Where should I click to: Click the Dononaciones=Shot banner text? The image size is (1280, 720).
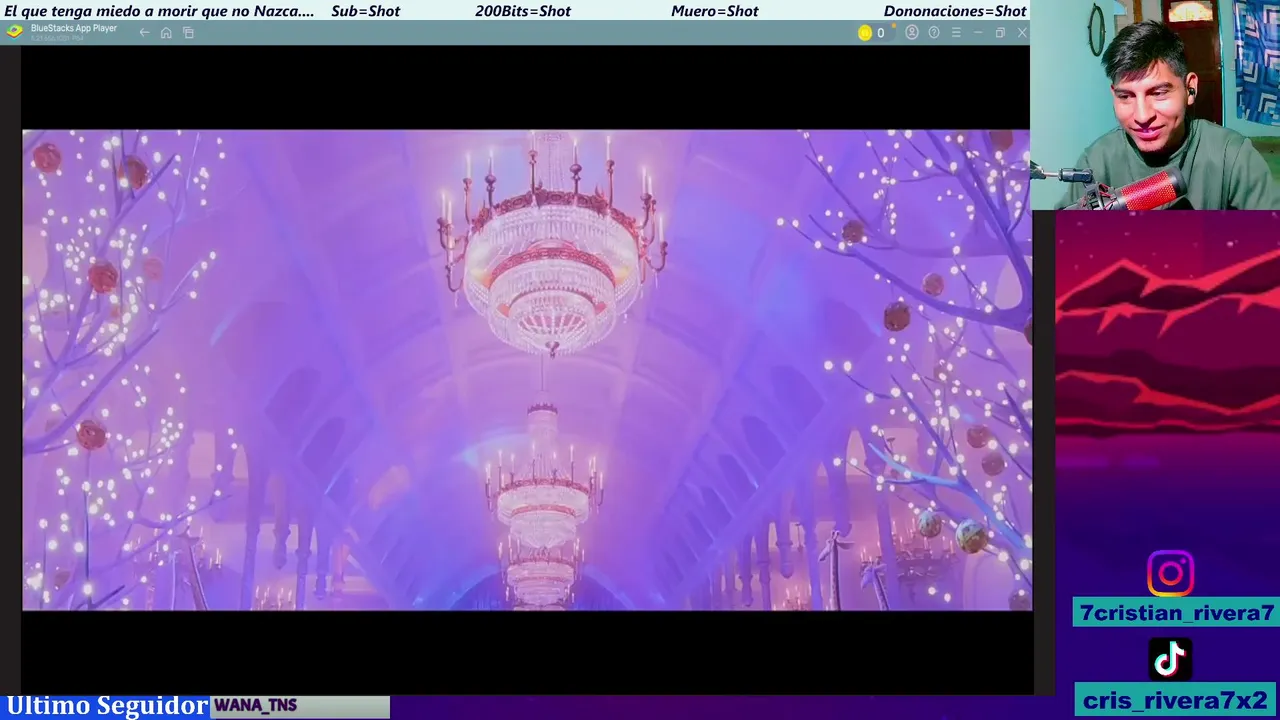click(x=955, y=11)
